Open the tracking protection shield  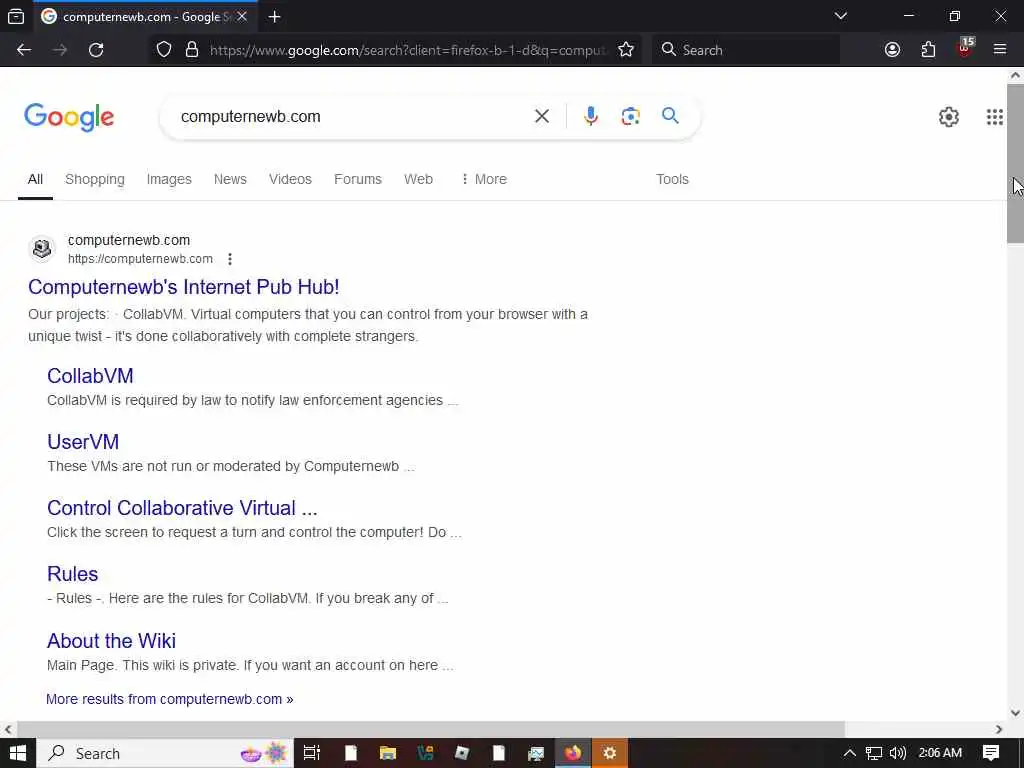164,50
